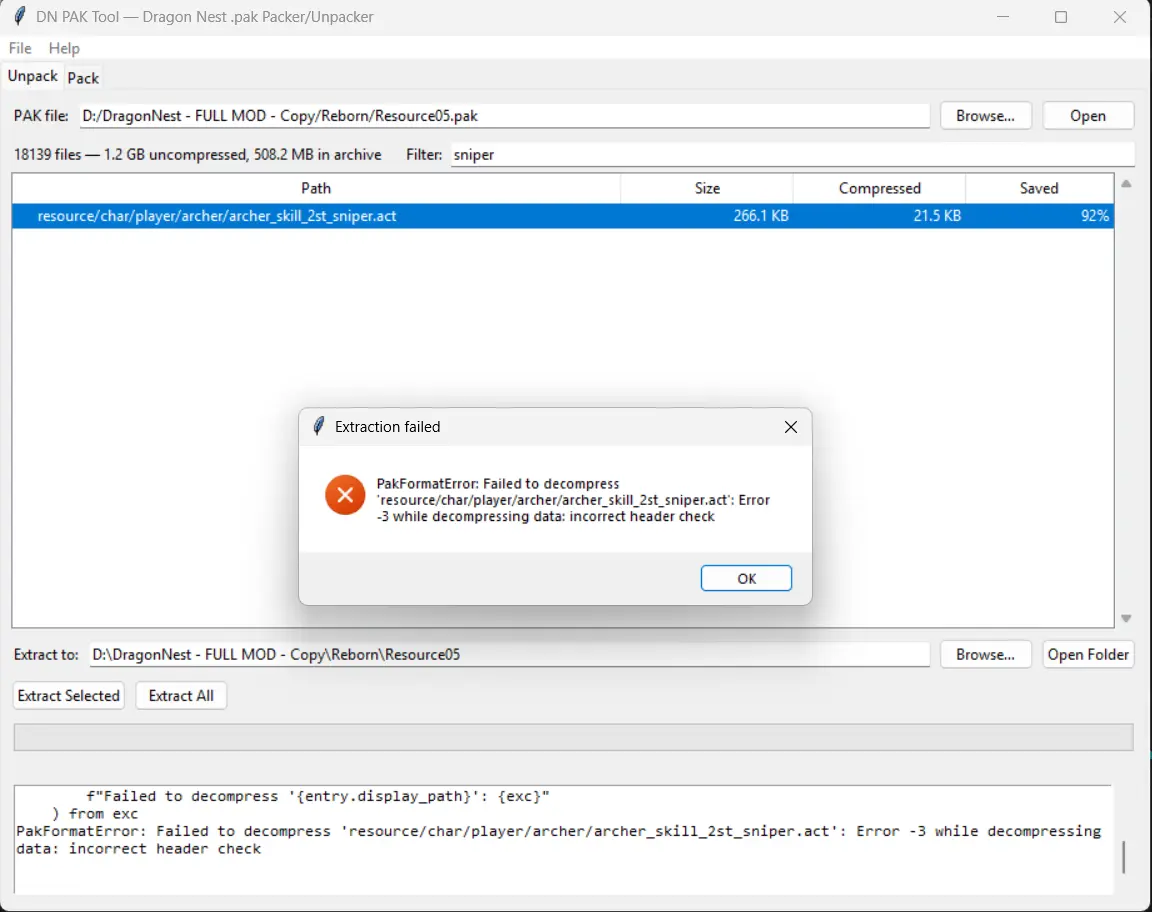Open the File menu
The width and height of the screenshot is (1152, 912).
click(20, 49)
